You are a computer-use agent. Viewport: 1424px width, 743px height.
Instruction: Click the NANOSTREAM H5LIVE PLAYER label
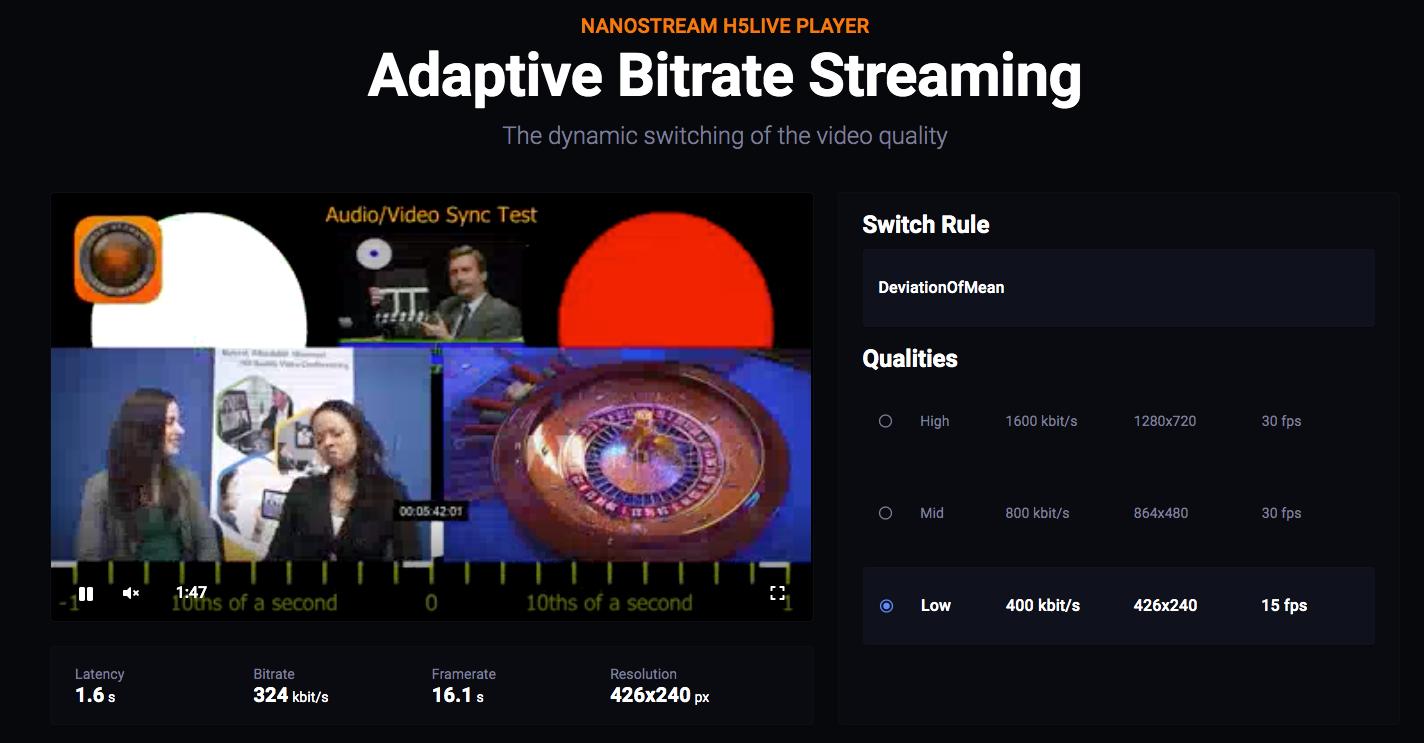tap(724, 26)
